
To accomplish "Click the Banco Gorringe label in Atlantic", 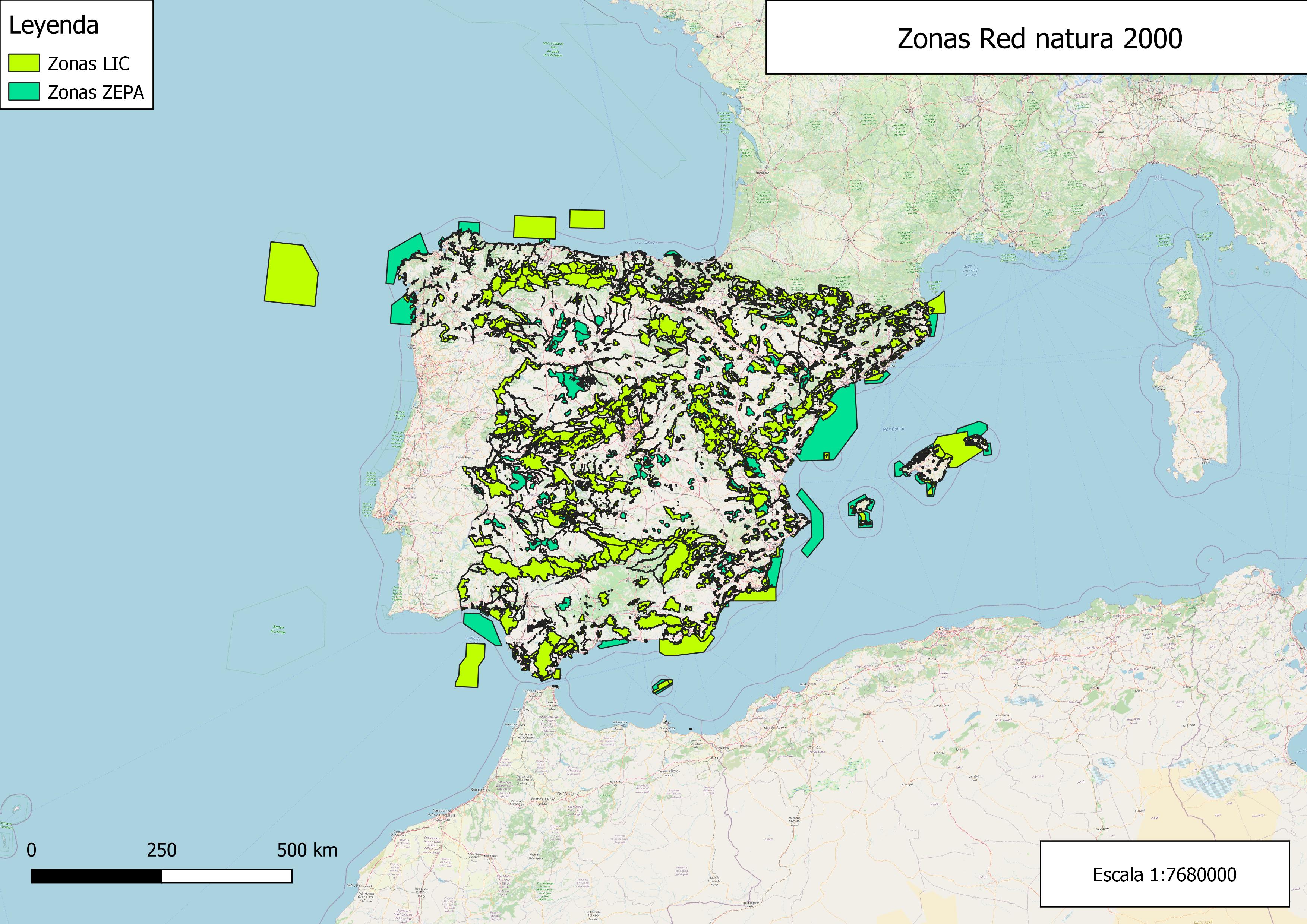I will click(278, 630).
